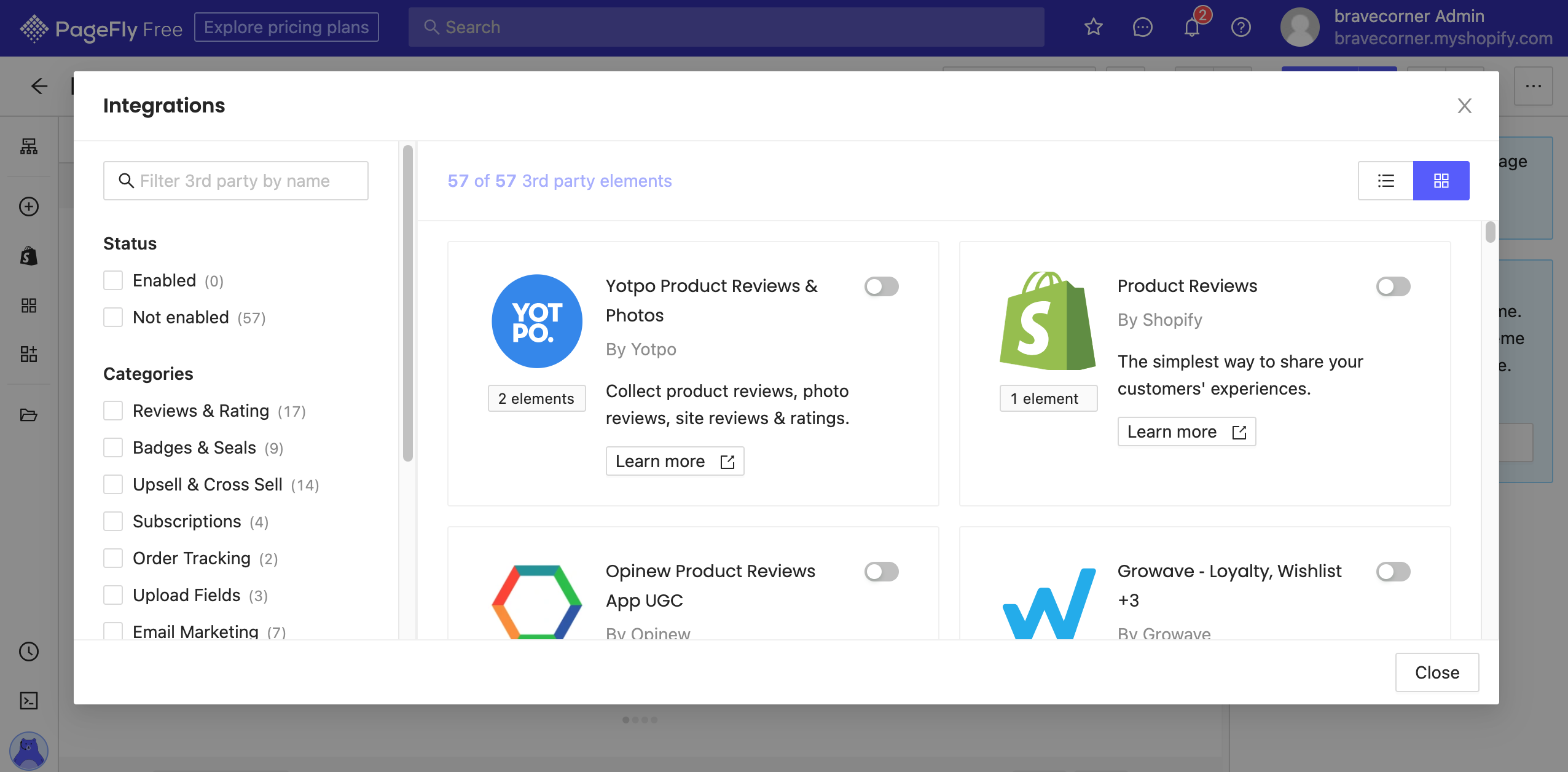Click the 57 of 57 3rd party elements text
This screenshot has width=1568, height=772.
[x=560, y=181]
